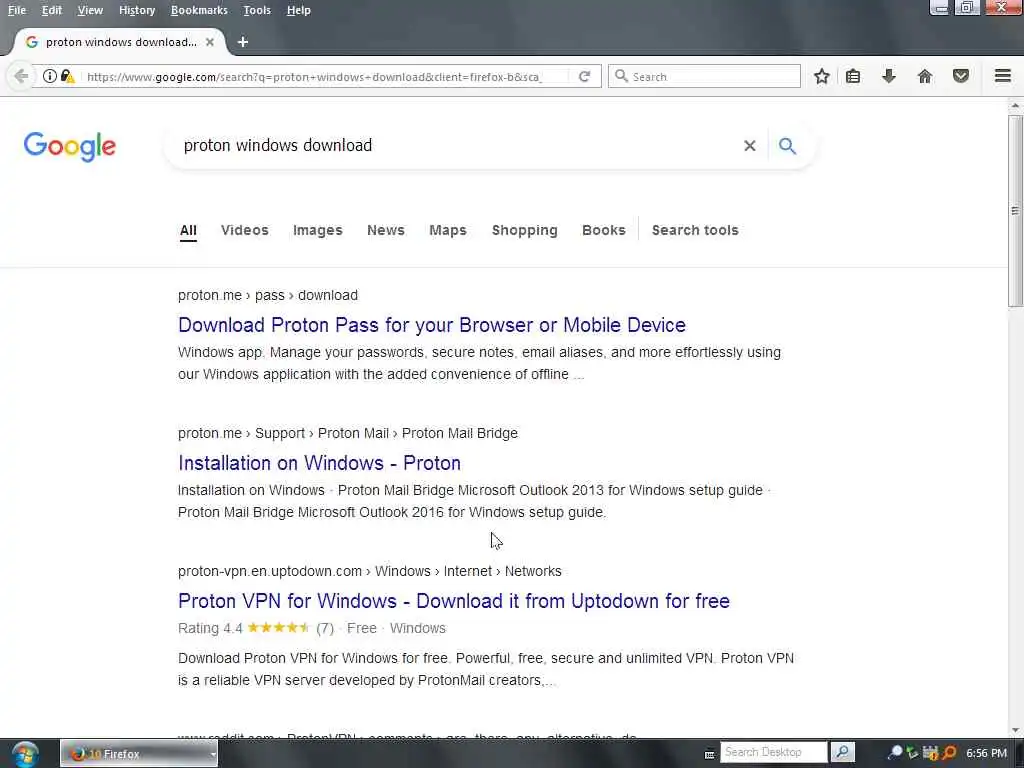Switch to Maps results tab
Viewport: 1024px width, 768px height.
(x=448, y=230)
